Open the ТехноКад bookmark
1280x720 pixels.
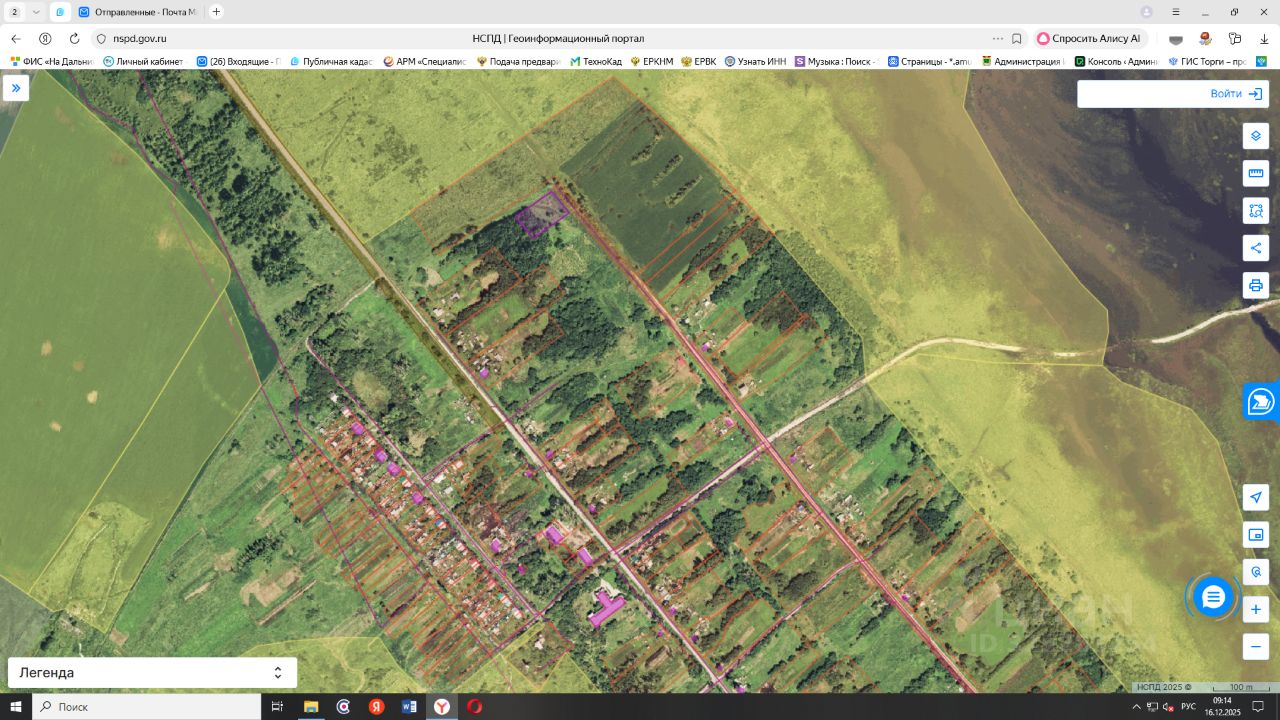[x=596, y=61]
